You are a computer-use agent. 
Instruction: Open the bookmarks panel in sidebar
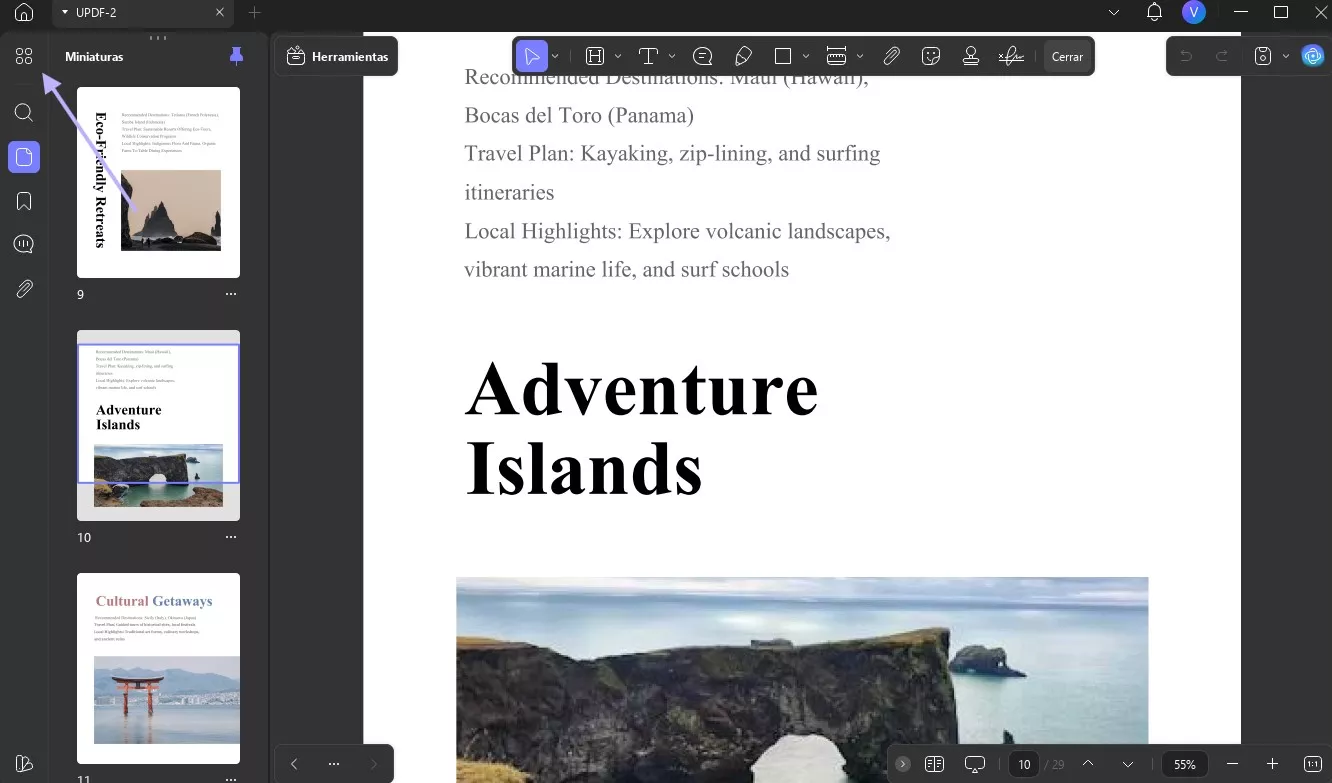24,201
